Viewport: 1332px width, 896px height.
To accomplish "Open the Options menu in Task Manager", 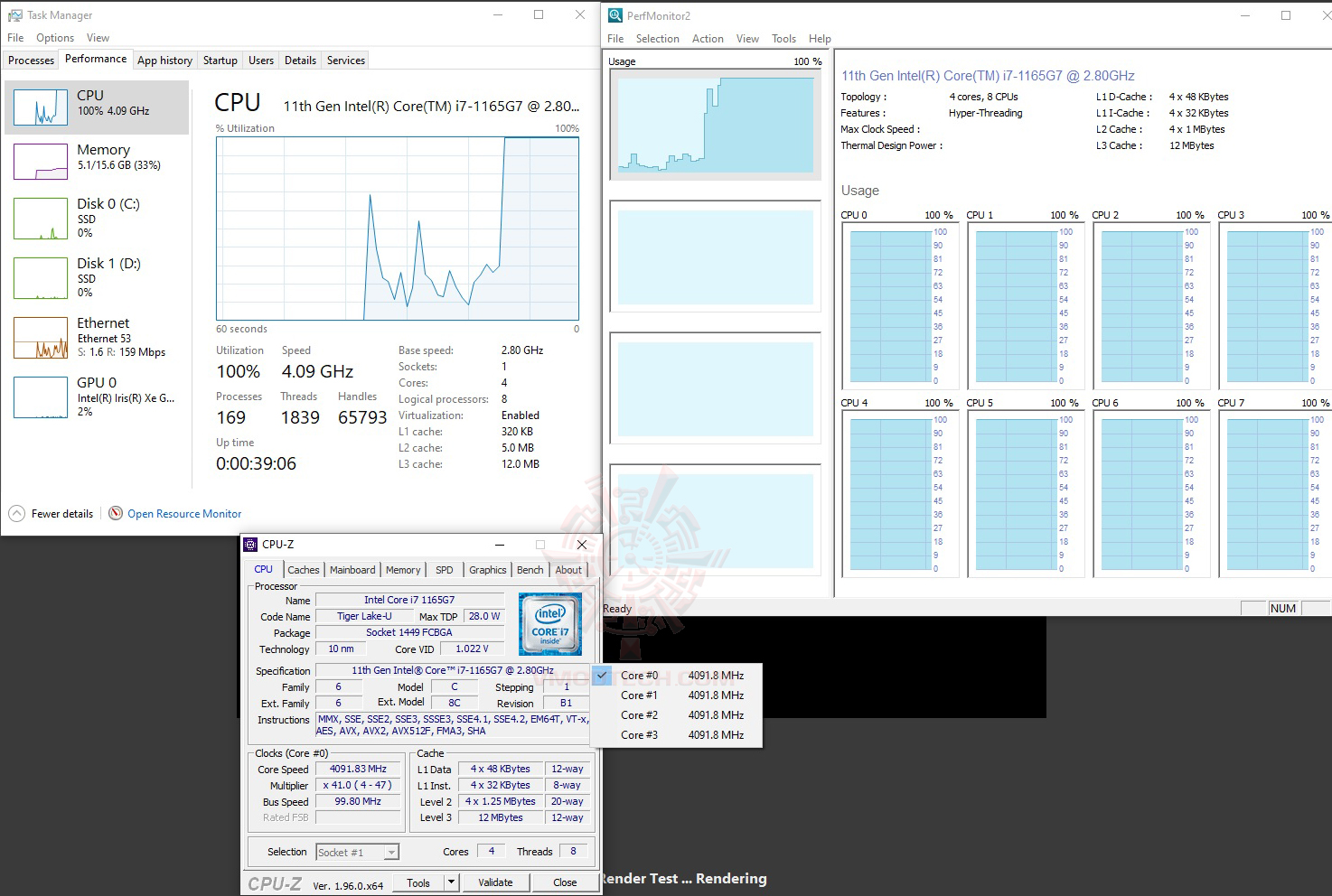I will pos(55,38).
